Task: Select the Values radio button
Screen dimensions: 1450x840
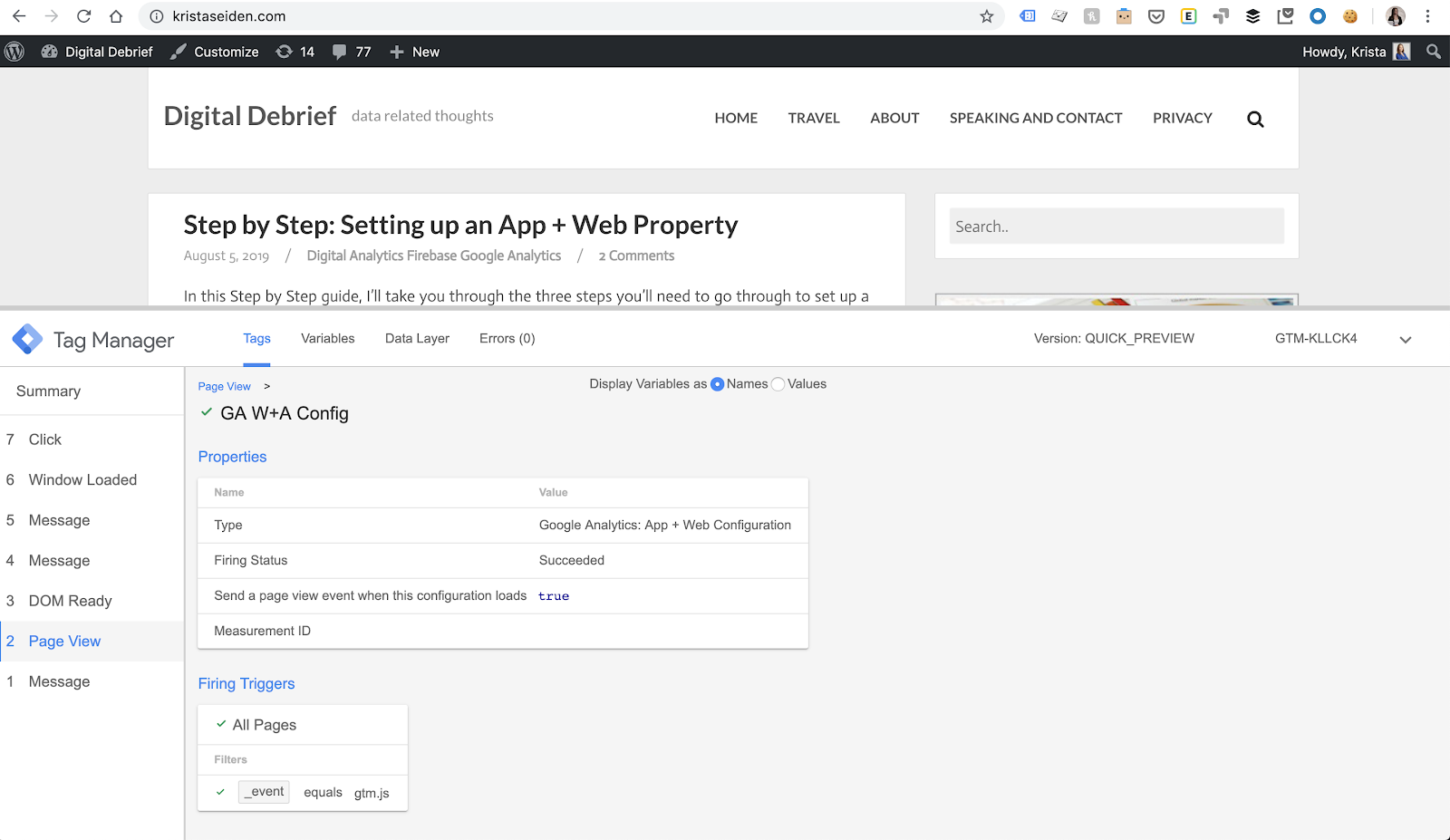Action: click(x=778, y=384)
